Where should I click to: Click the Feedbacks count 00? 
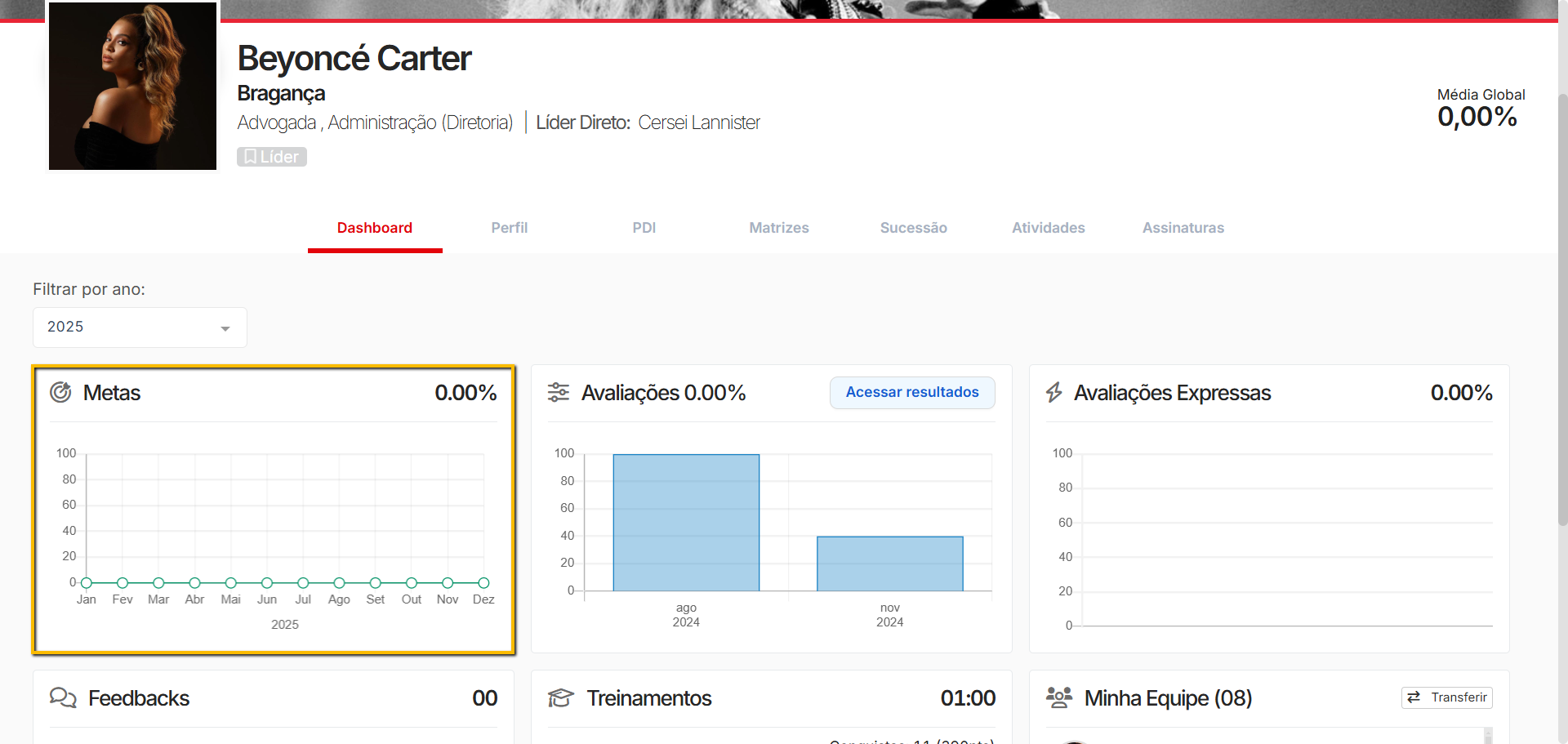(485, 698)
